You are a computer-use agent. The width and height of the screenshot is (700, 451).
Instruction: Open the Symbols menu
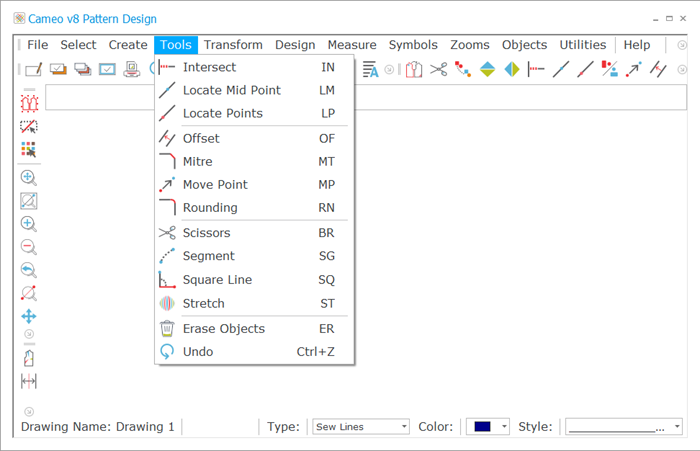[x=413, y=45]
